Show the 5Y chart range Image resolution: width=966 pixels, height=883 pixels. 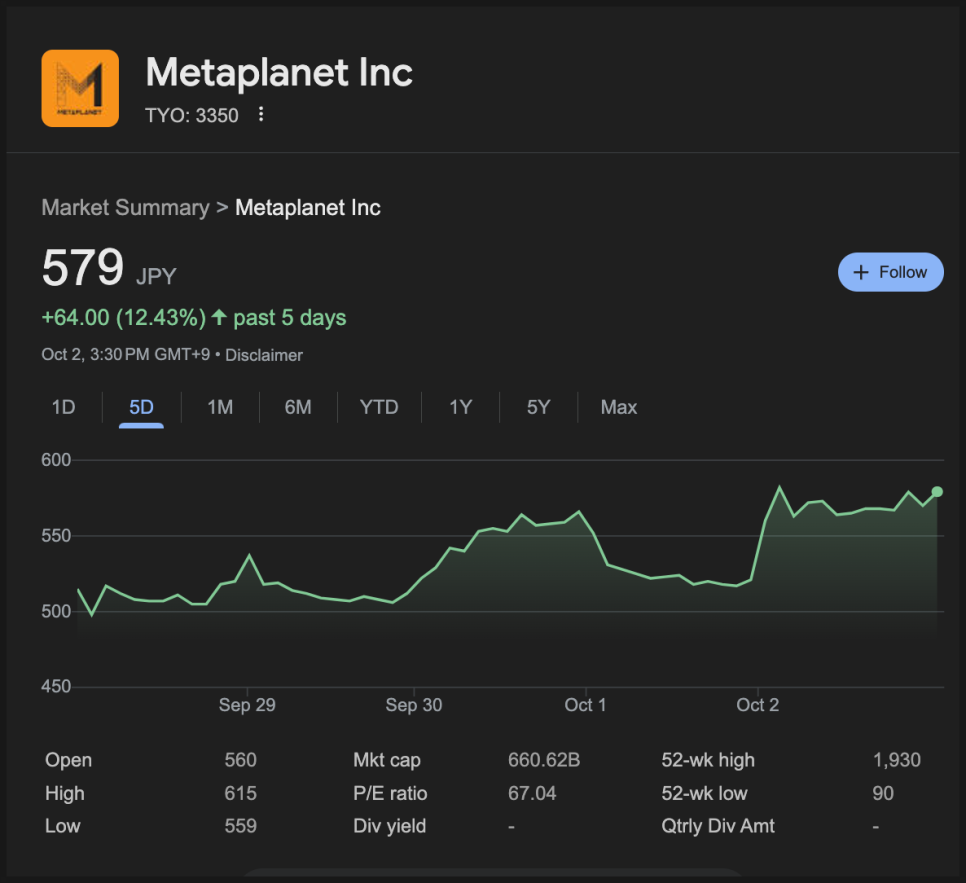click(x=538, y=407)
